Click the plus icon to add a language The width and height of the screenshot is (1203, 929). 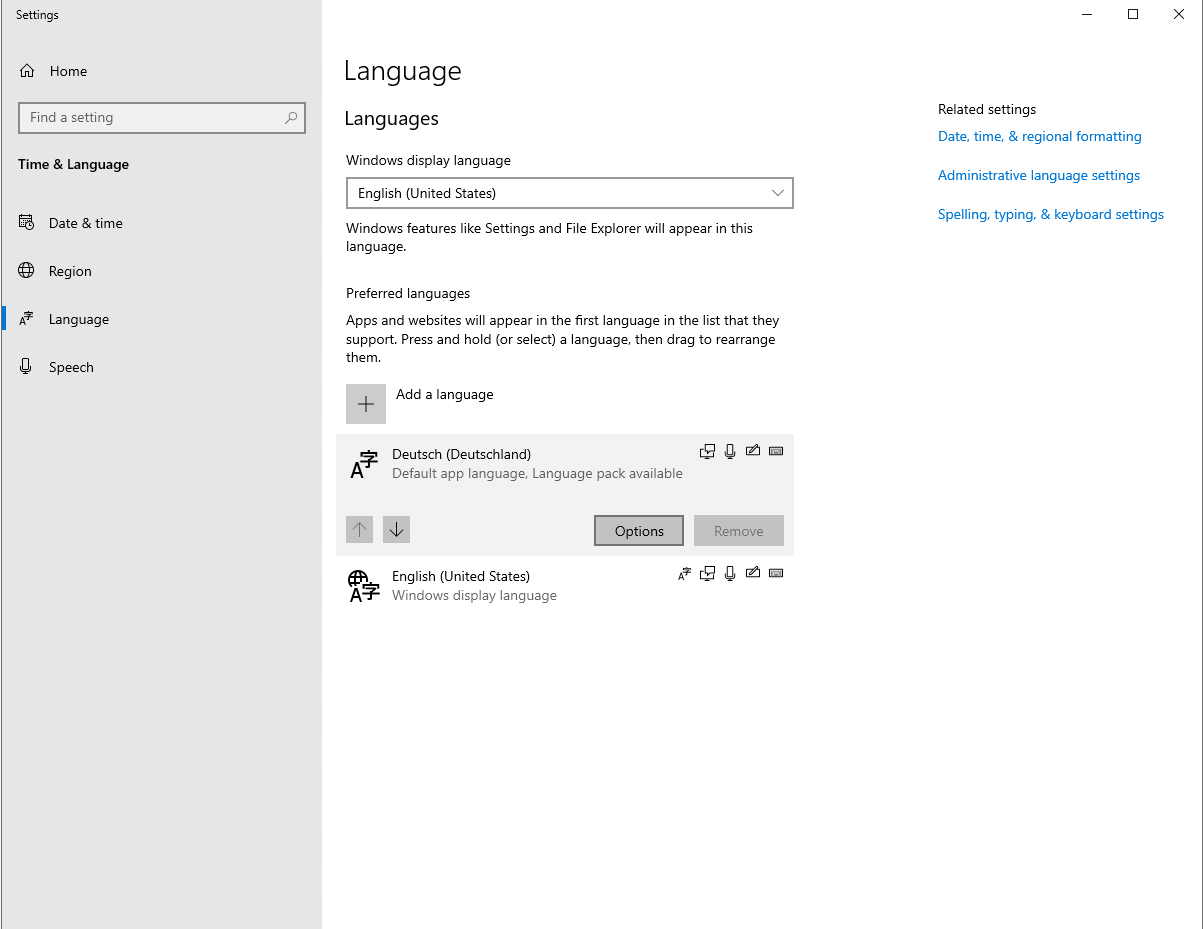(365, 404)
